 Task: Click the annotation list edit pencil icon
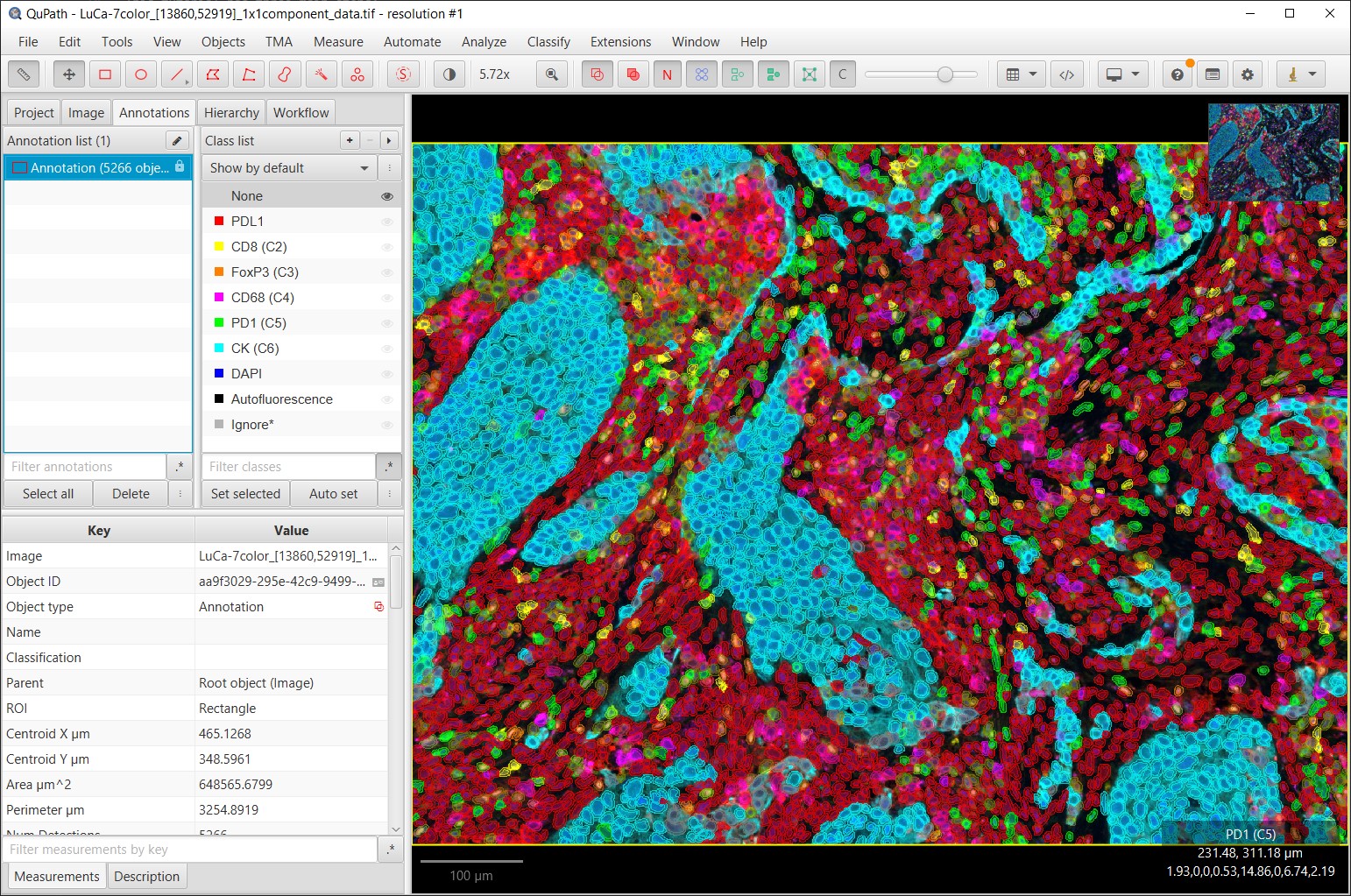[x=177, y=140]
